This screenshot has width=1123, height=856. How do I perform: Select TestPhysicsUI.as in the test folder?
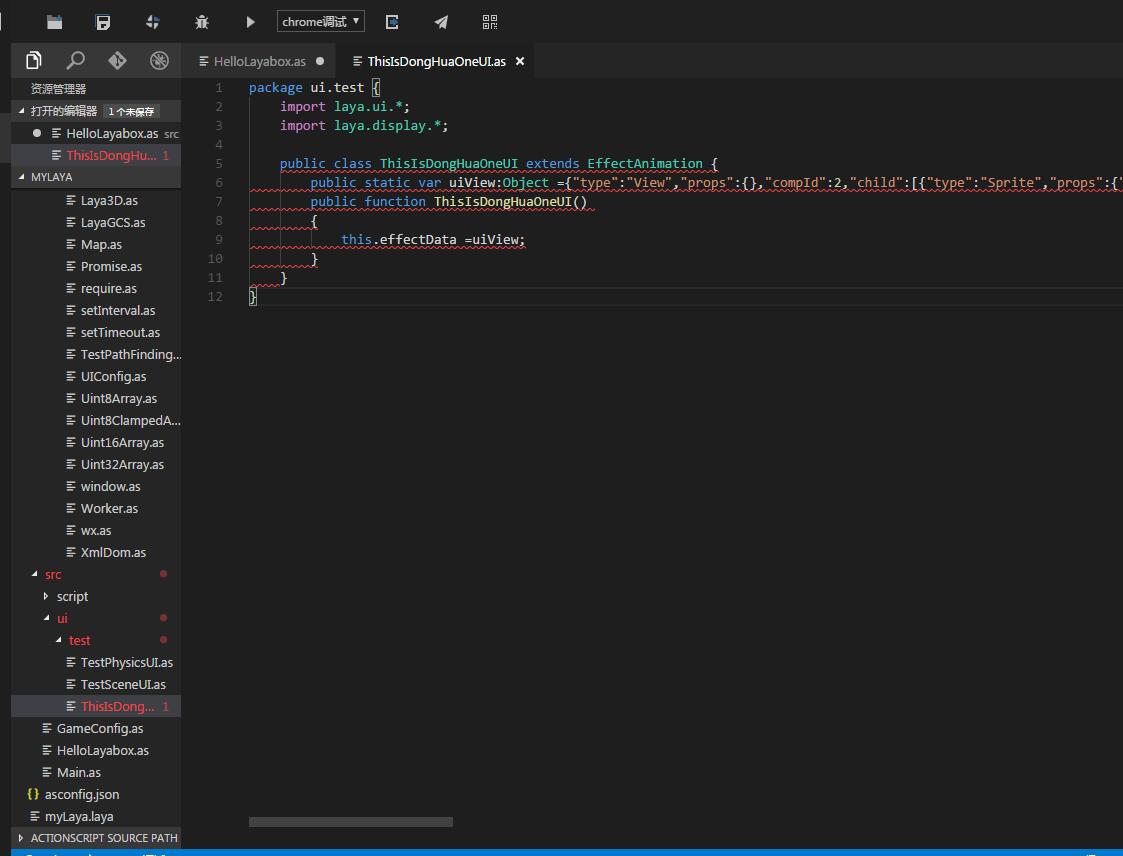coord(126,662)
